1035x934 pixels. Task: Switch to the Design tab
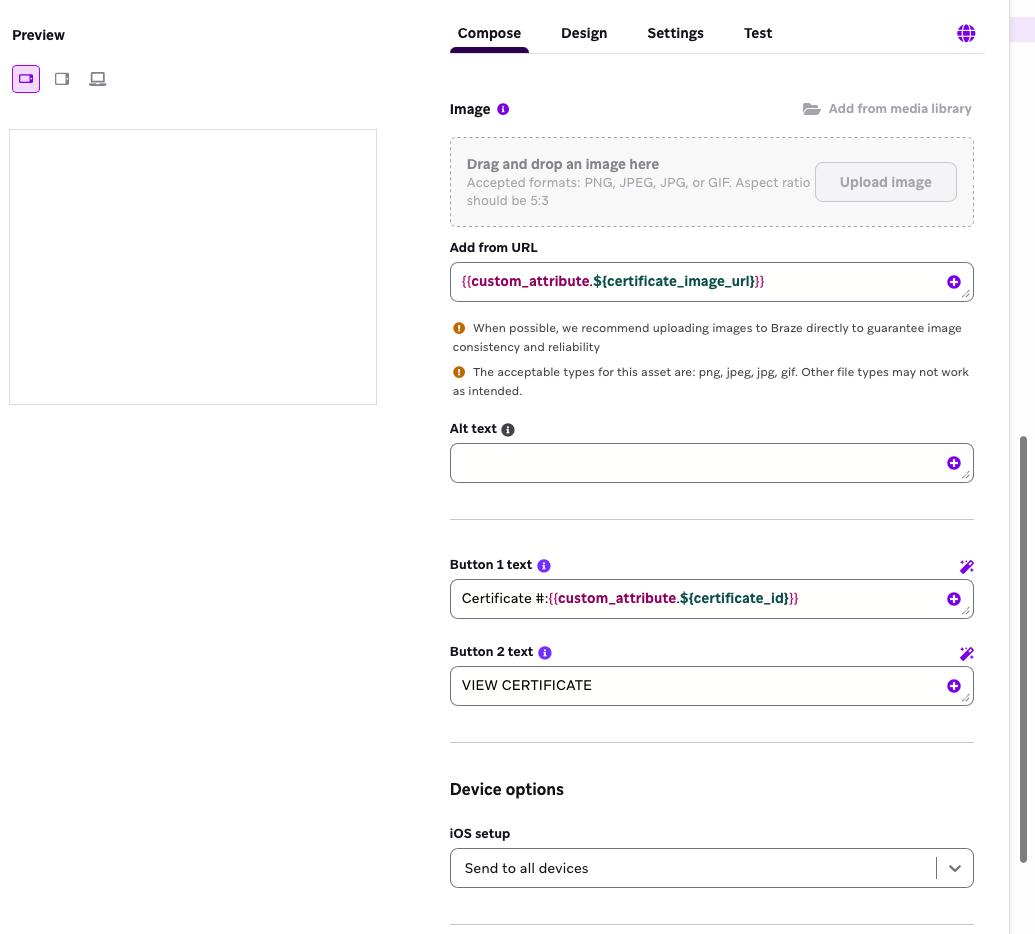(x=584, y=33)
